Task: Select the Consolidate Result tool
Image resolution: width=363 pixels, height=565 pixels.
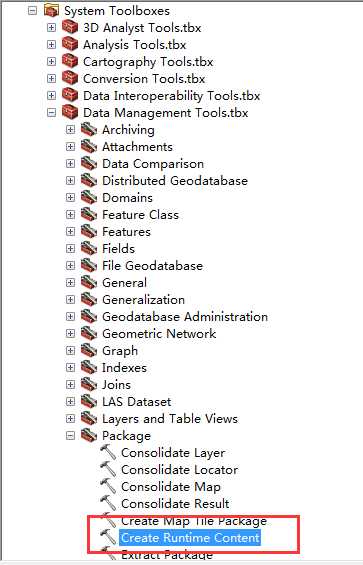Action: point(175,503)
